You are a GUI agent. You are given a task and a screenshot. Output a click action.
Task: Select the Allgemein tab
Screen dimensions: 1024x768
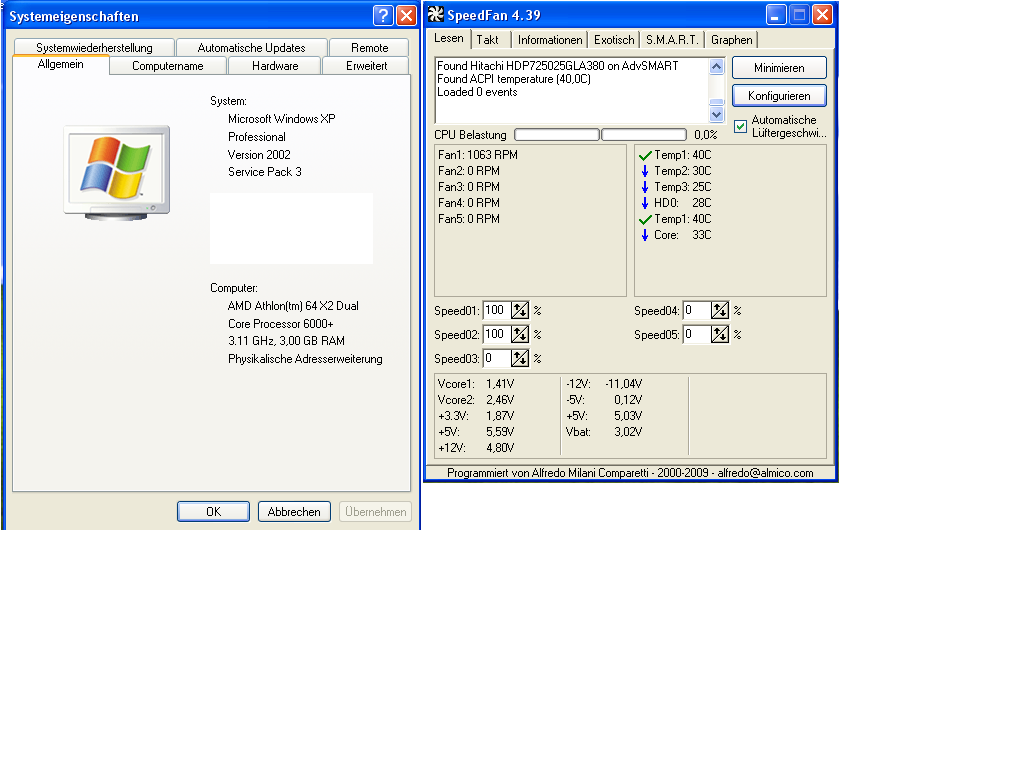[61, 65]
